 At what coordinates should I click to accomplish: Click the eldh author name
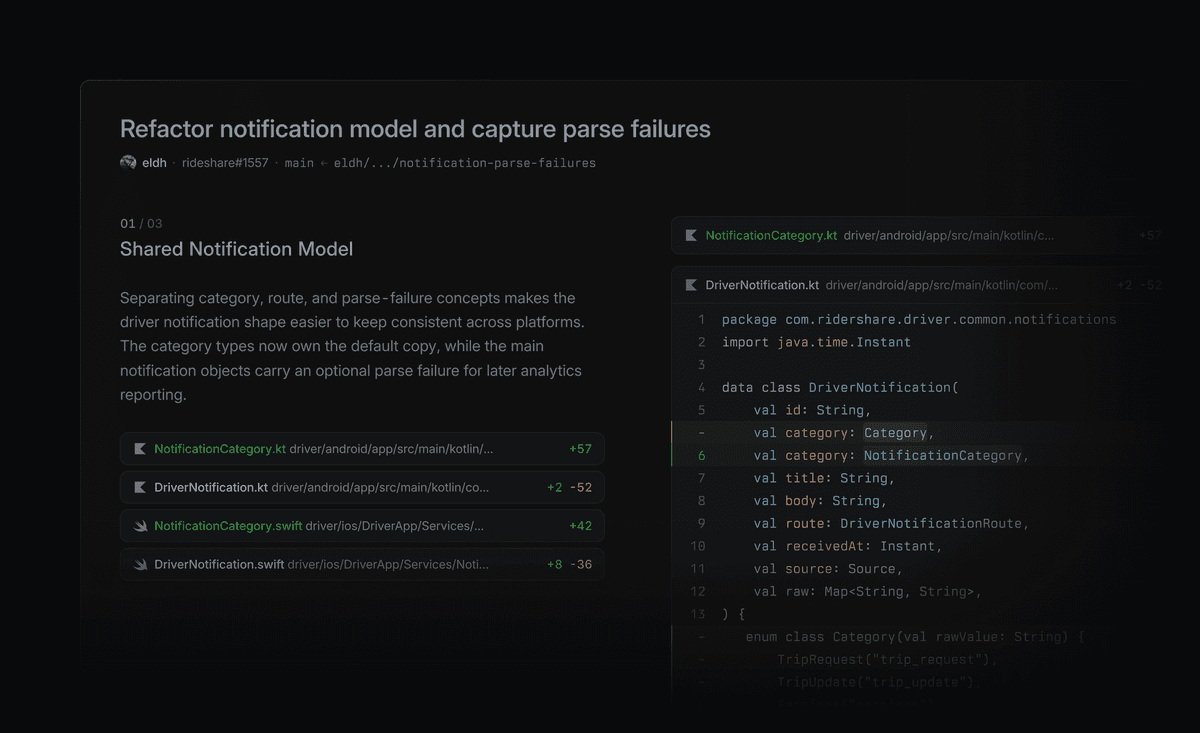pyautogui.click(x=154, y=162)
